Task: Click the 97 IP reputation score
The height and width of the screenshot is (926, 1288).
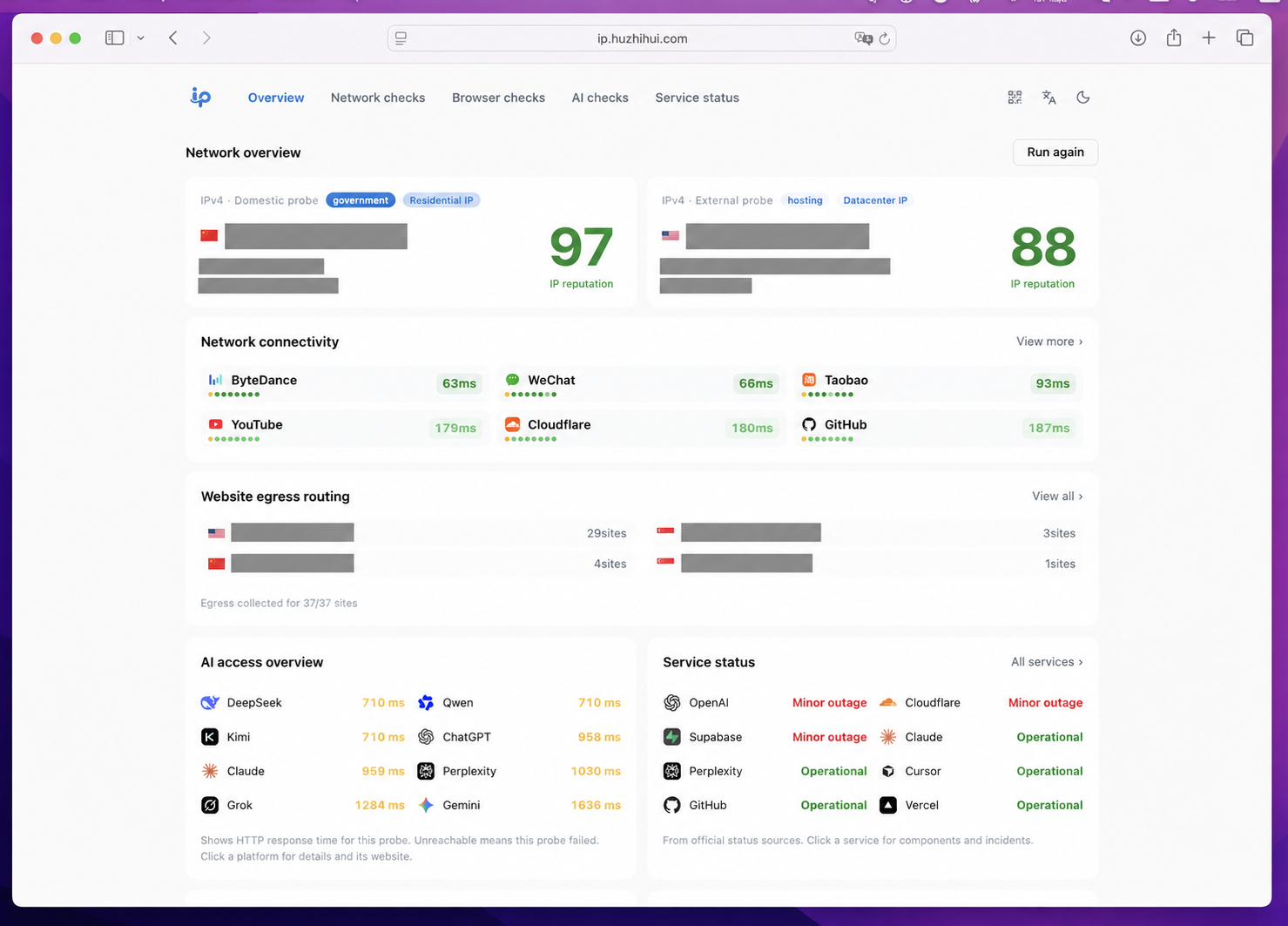Action: click(581, 247)
